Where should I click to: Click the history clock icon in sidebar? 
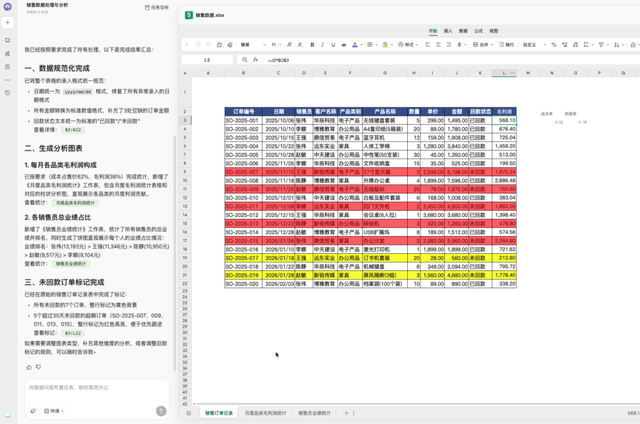point(7,93)
